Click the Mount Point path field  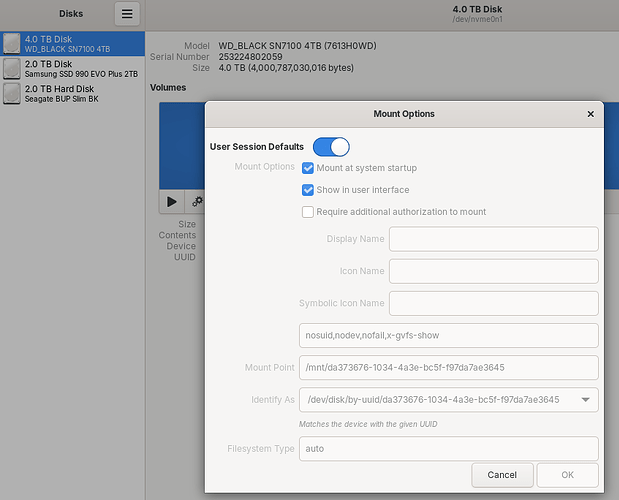click(x=449, y=367)
